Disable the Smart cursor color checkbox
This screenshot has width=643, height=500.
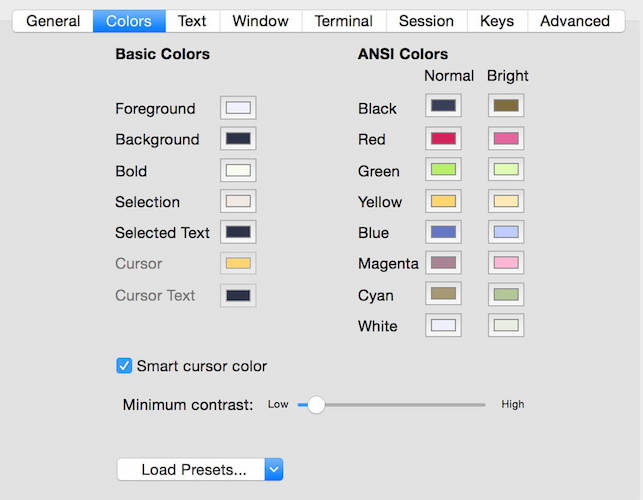click(x=124, y=366)
